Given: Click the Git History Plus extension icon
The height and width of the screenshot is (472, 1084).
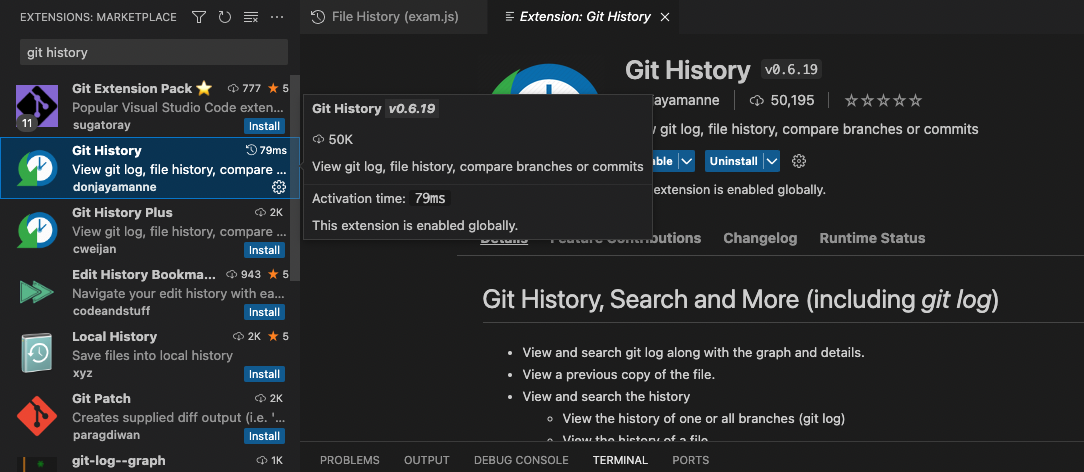Looking at the screenshot, I should [37, 230].
